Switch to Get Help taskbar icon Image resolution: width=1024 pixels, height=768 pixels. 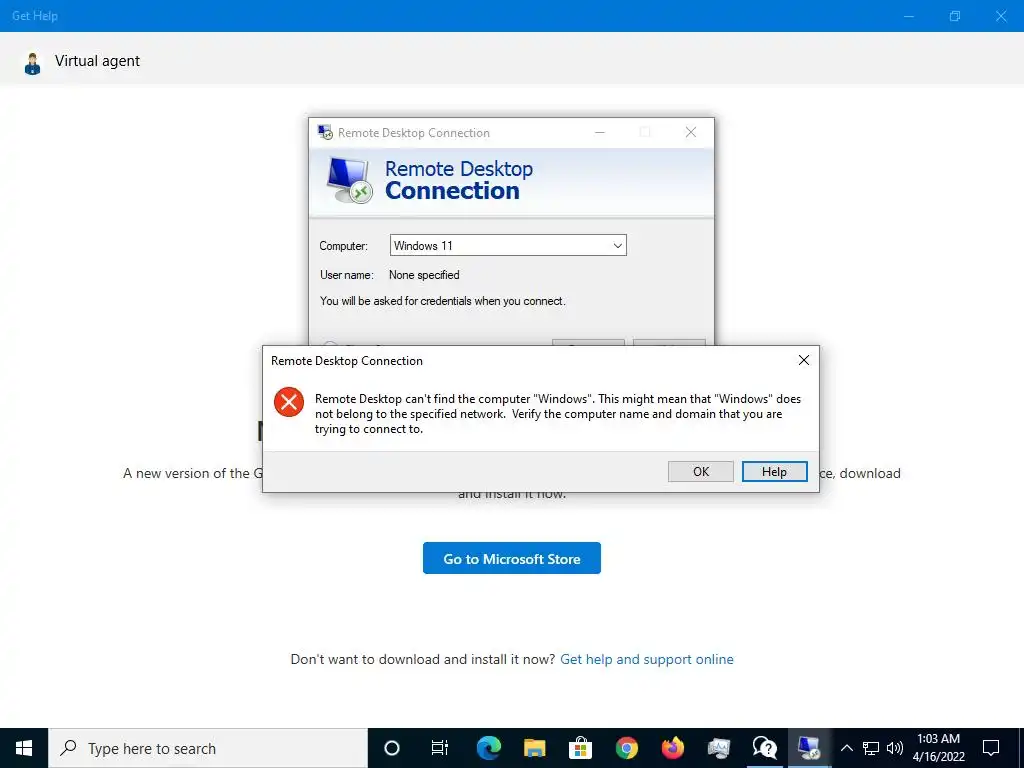coord(764,748)
